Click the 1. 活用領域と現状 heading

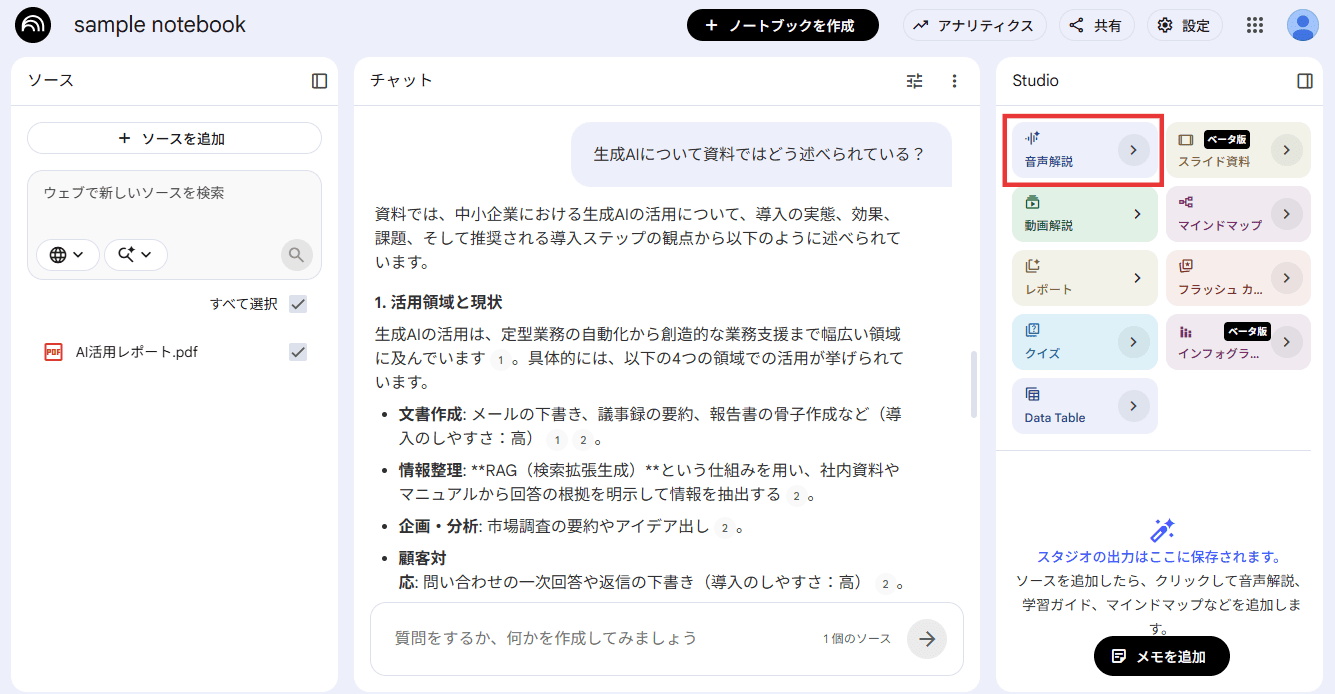pos(438,302)
